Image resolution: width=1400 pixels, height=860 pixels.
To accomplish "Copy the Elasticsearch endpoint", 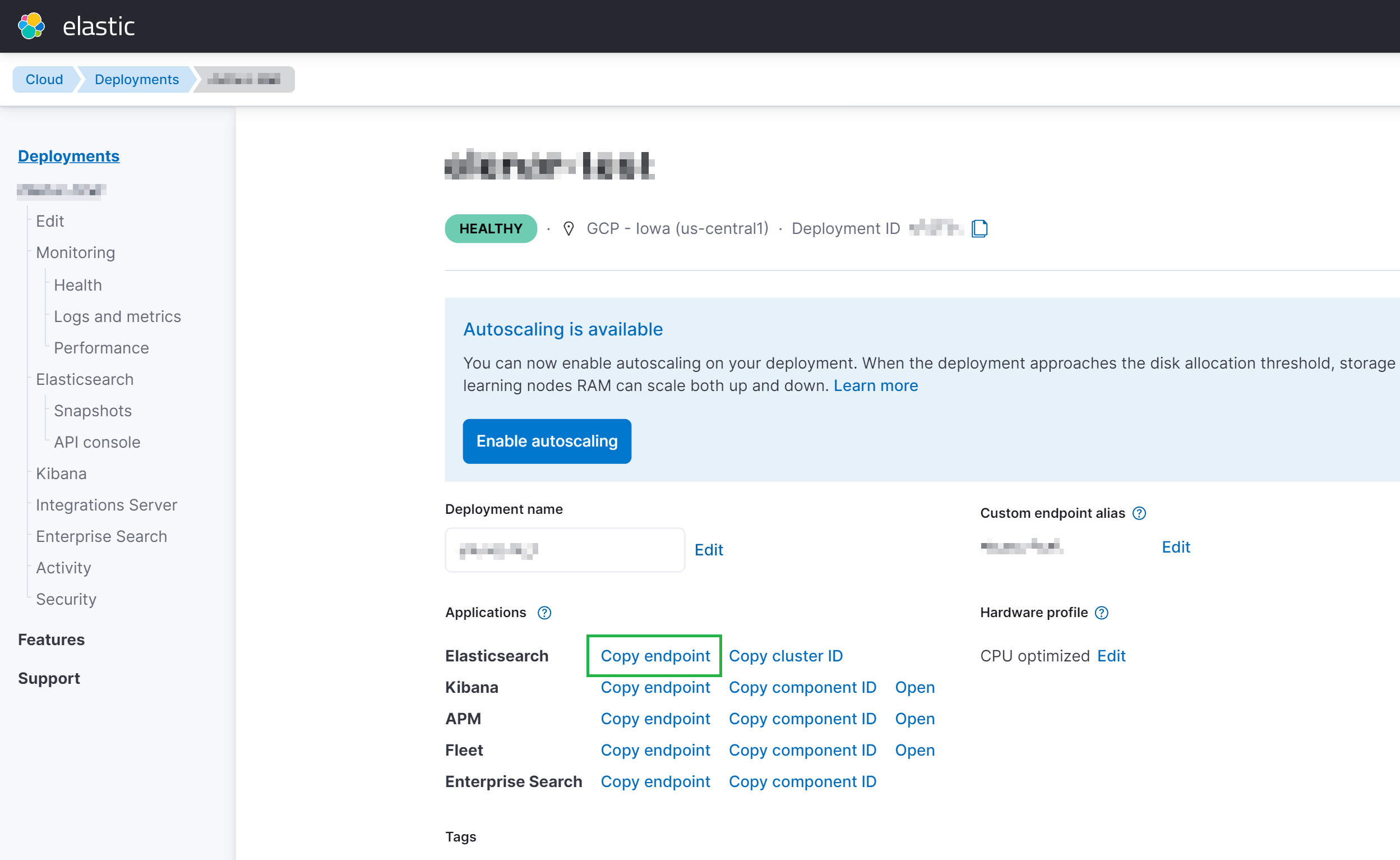I will point(655,656).
